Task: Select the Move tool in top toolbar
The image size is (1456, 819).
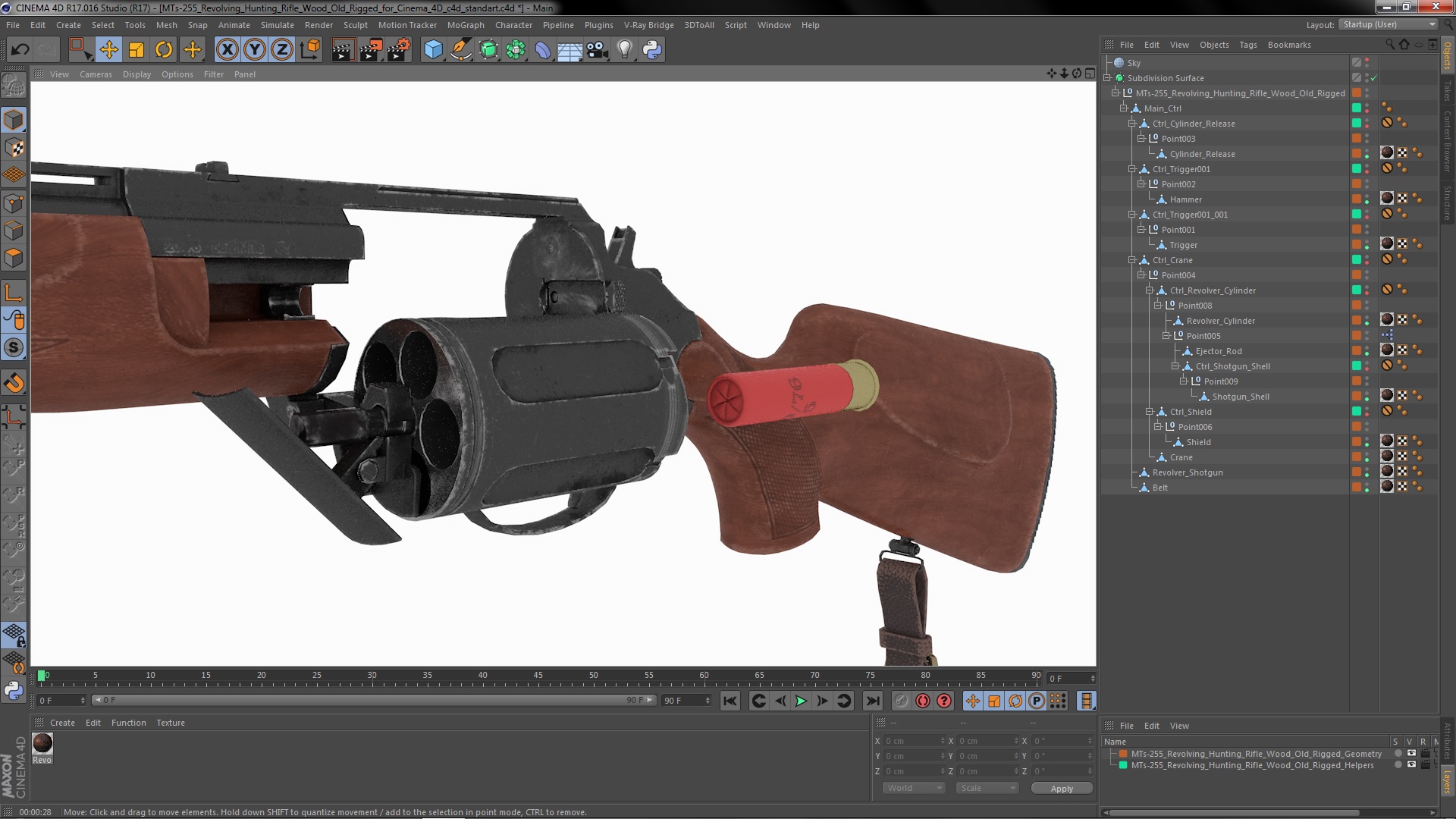Action: (x=108, y=50)
